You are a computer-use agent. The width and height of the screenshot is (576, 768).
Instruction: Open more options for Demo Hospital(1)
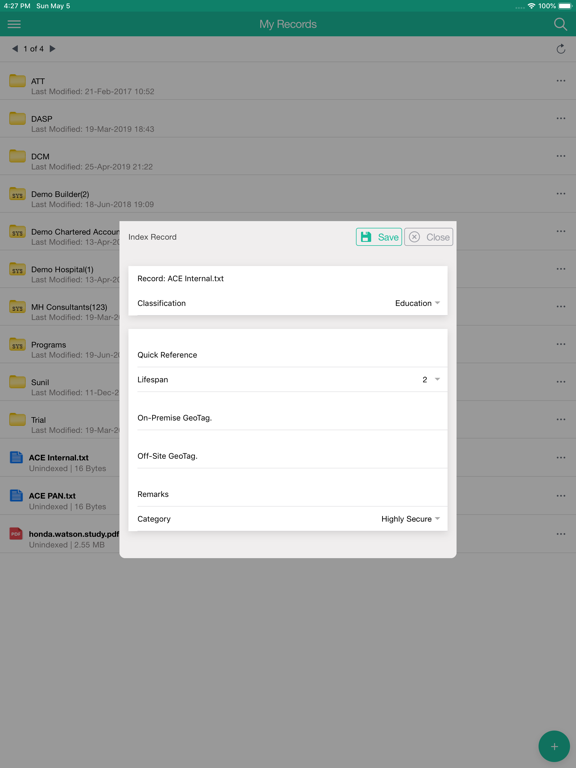561,269
